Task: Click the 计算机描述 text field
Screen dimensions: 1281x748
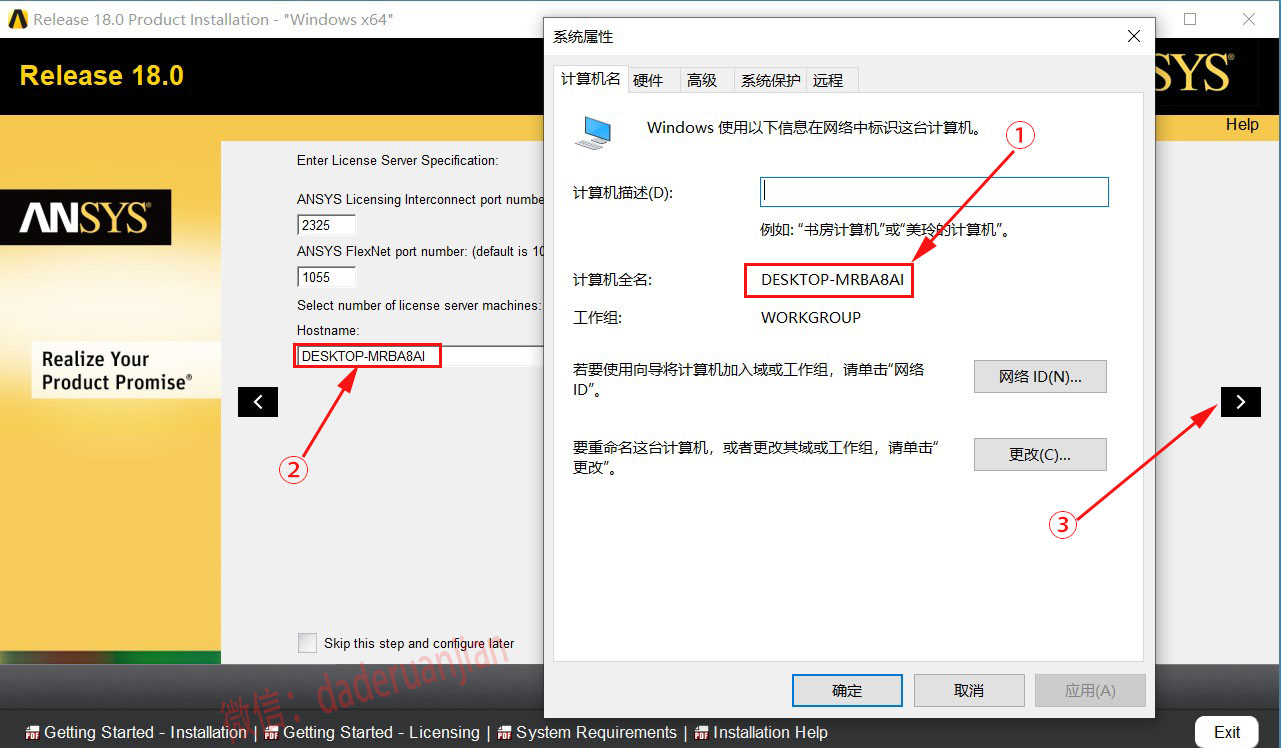Action: [934, 192]
